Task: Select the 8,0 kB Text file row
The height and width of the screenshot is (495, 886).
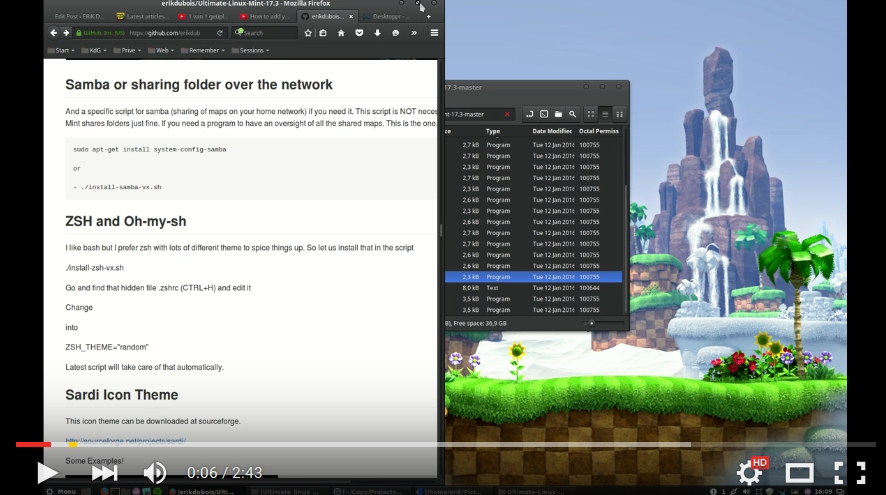Action: [x=533, y=288]
